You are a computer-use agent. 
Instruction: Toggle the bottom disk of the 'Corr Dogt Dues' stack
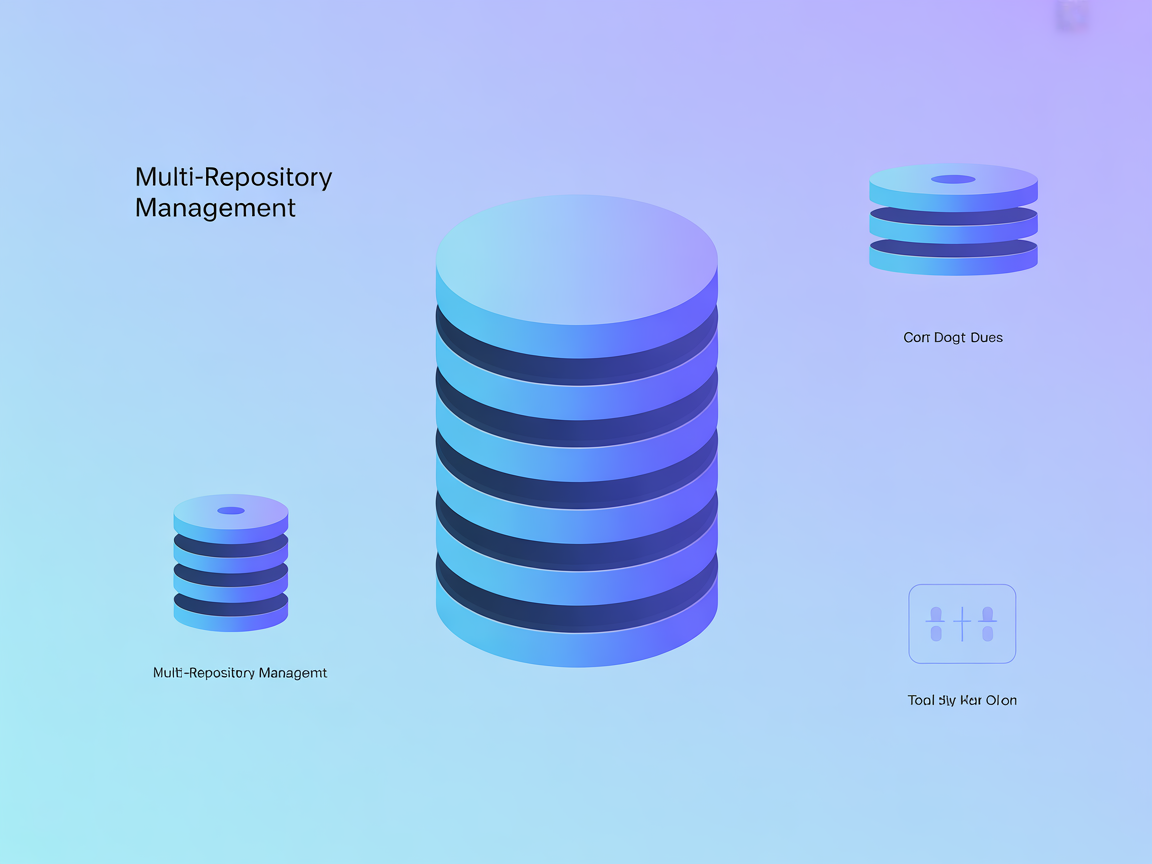952,255
